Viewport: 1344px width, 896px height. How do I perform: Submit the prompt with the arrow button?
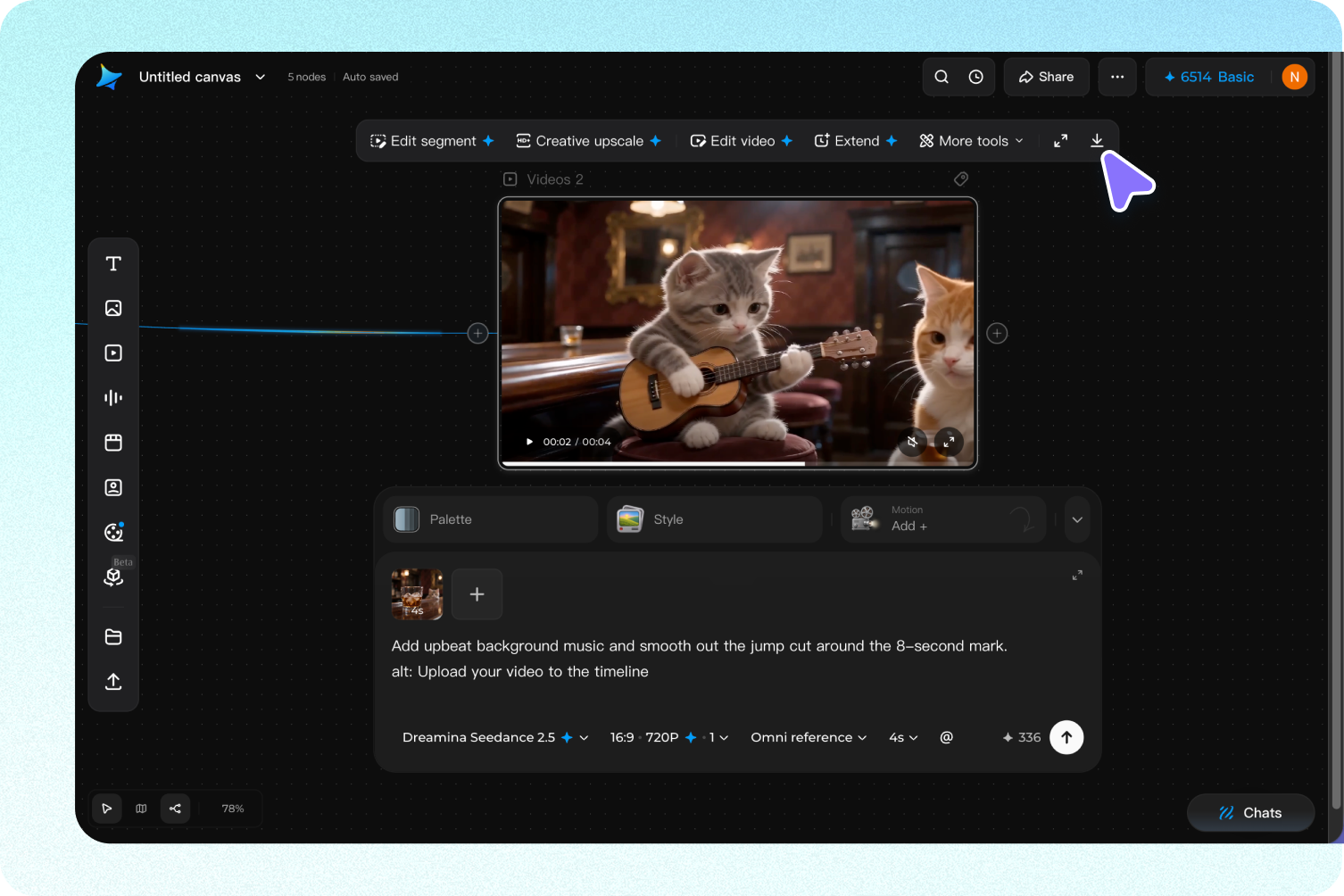[x=1066, y=737]
